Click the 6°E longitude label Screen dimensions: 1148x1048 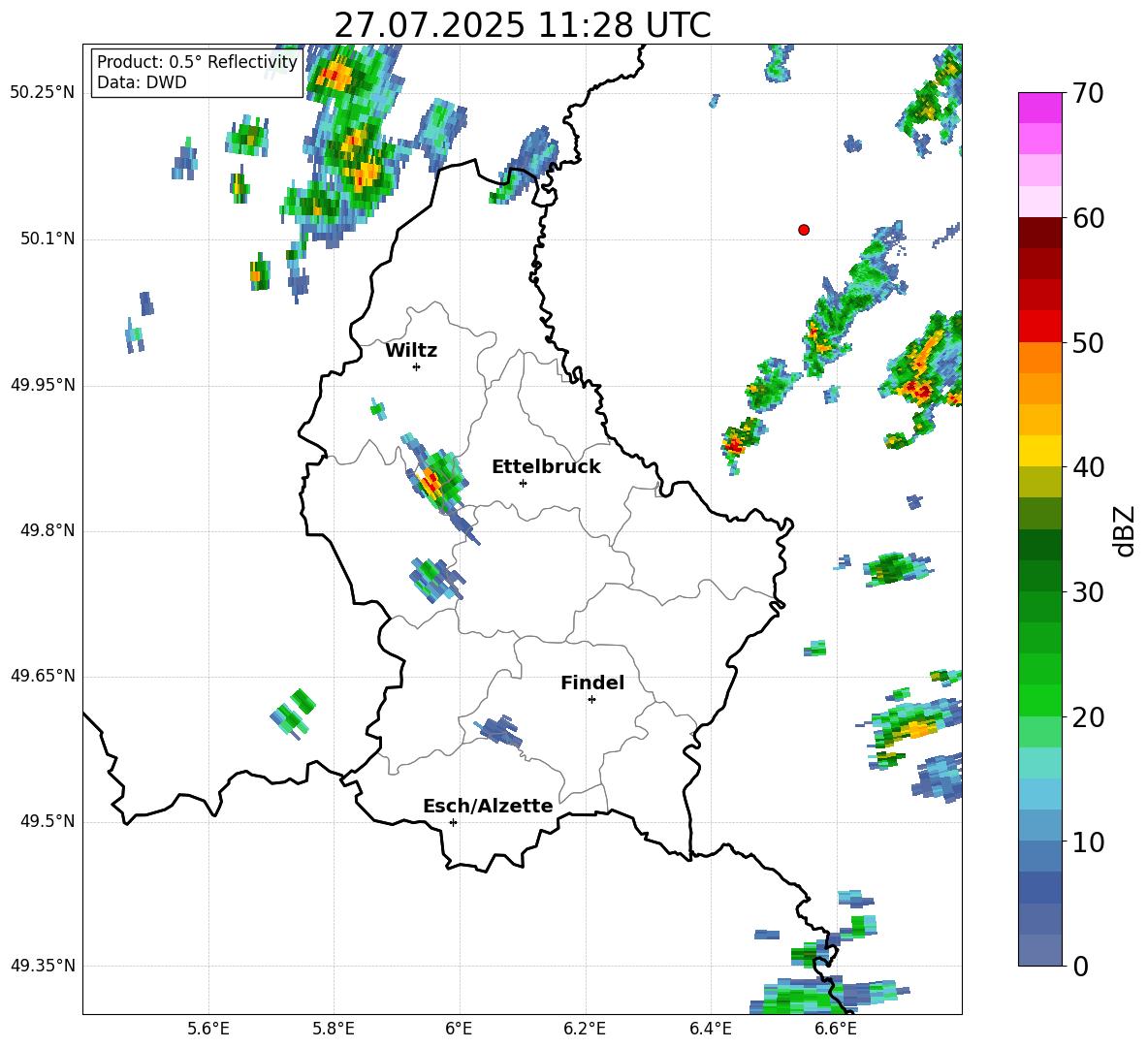coord(459,1029)
